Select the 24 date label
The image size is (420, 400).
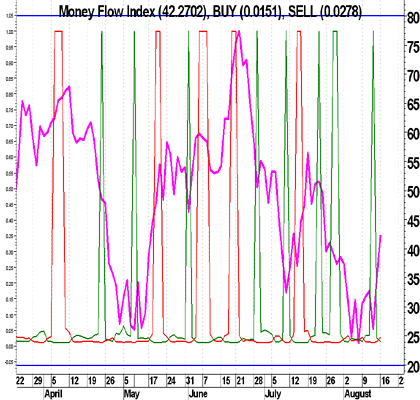tap(171, 381)
